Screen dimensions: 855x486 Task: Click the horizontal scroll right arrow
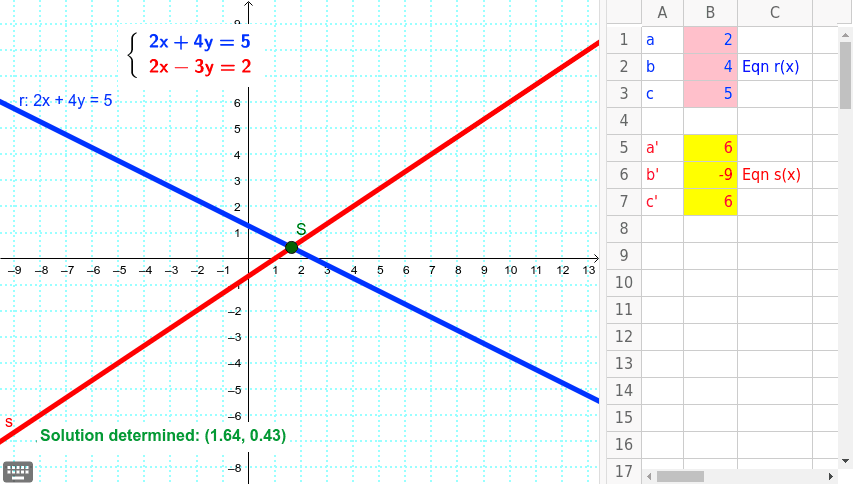tap(831, 476)
